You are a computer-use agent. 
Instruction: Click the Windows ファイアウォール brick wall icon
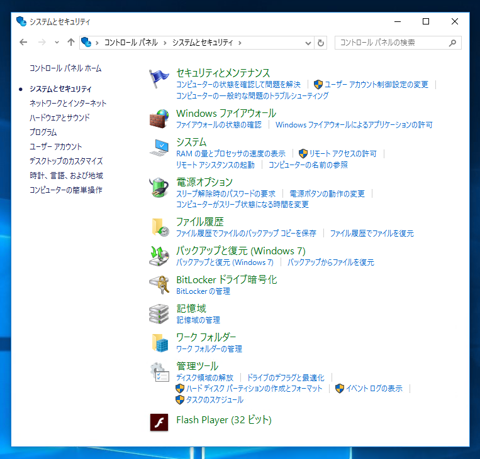coord(159,119)
